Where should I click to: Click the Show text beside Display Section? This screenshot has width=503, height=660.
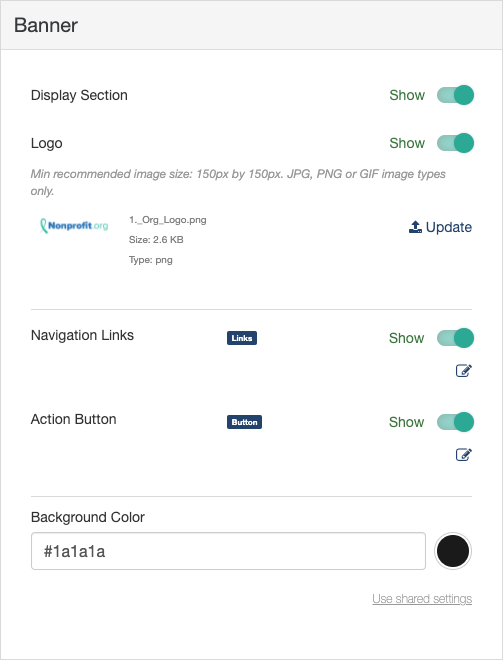pos(407,95)
